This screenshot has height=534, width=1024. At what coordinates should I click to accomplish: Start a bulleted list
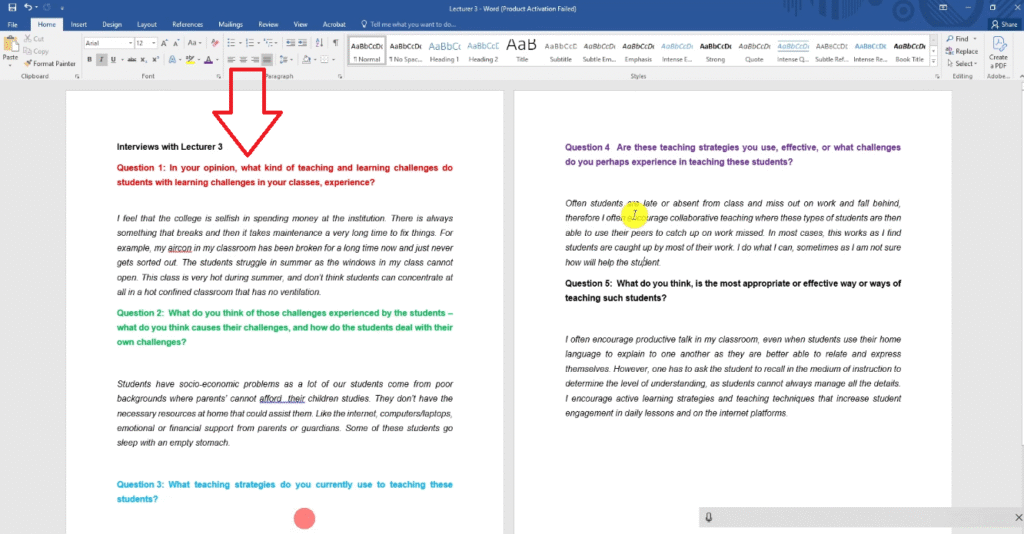pos(230,43)
